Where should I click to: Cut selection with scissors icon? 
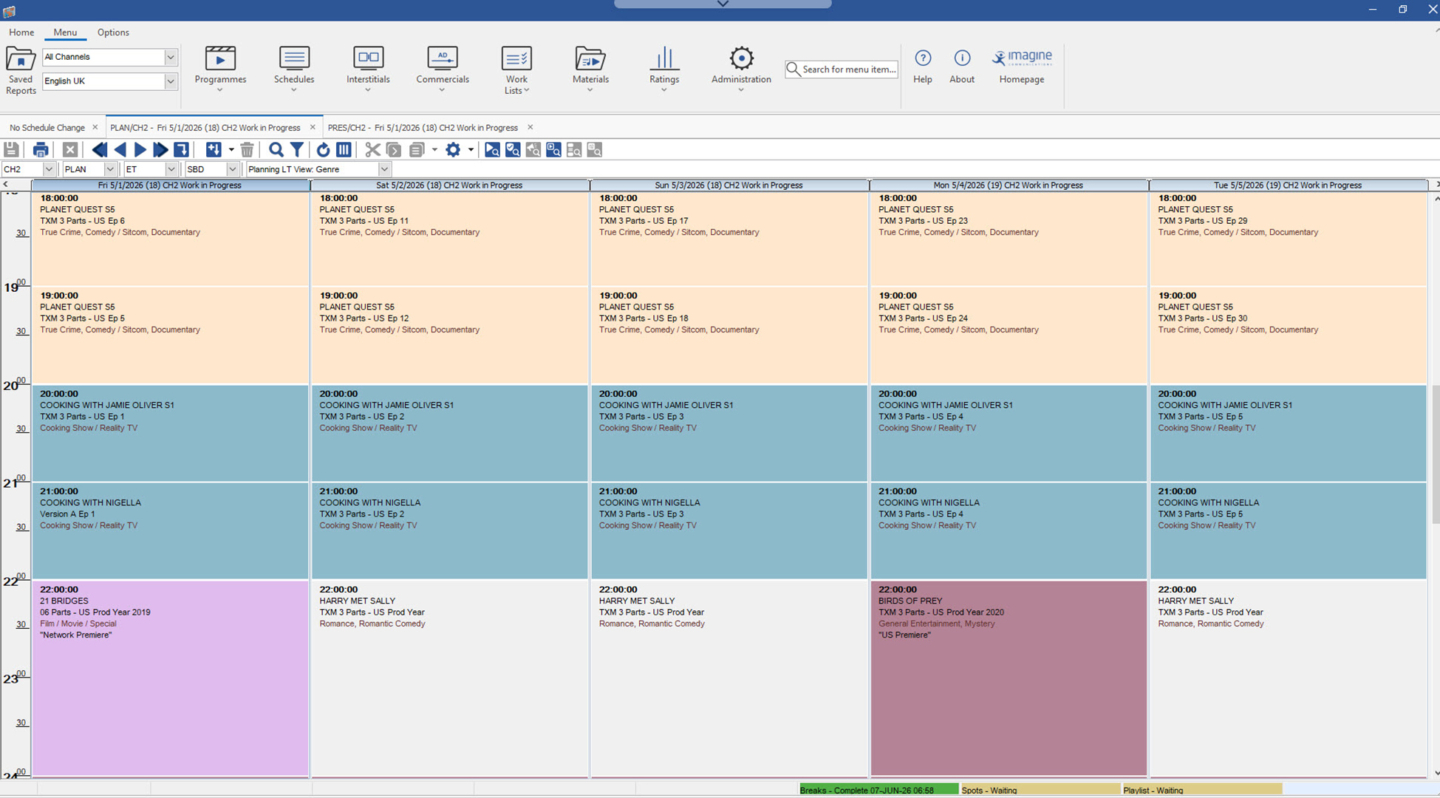(x=372, y=150)
